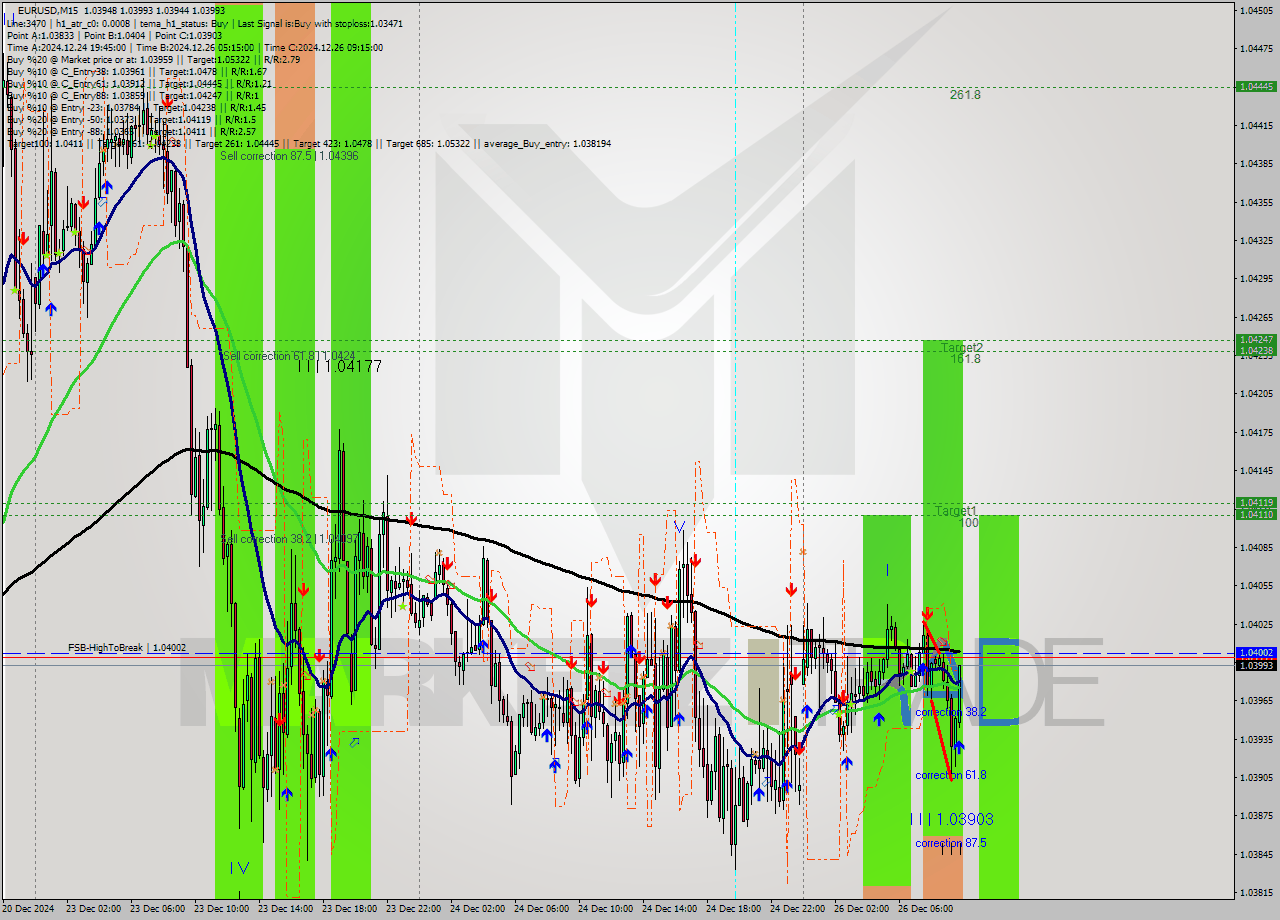Select the 'Target2' label
This screenshot has height=920, width=1280.
point(961,347)
